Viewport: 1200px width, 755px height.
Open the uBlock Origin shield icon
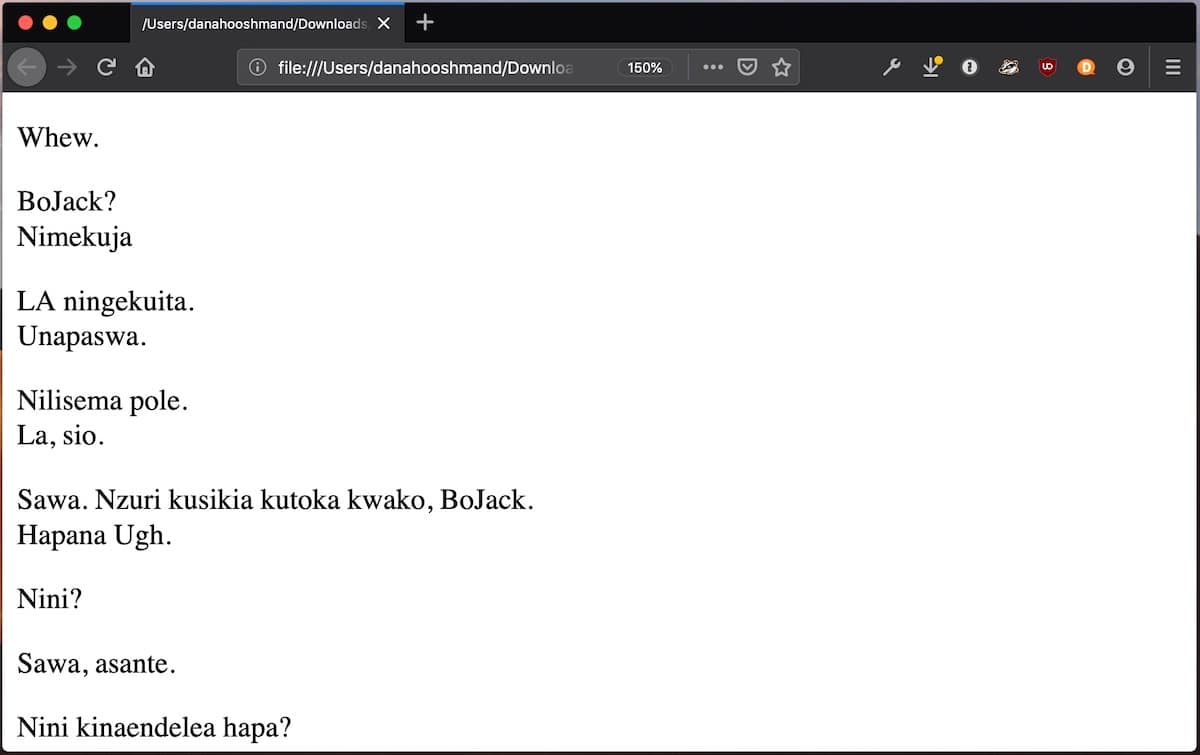click(x=1047, y=67)
